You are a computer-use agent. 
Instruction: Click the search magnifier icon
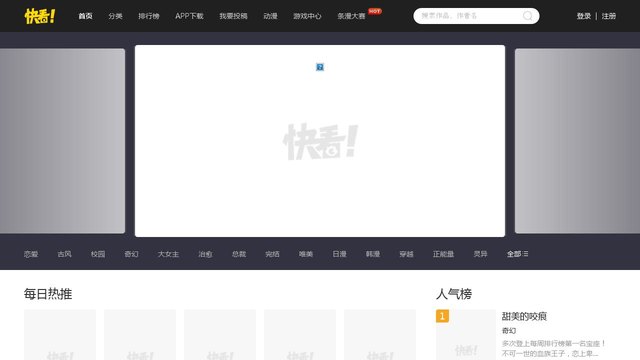527,16
